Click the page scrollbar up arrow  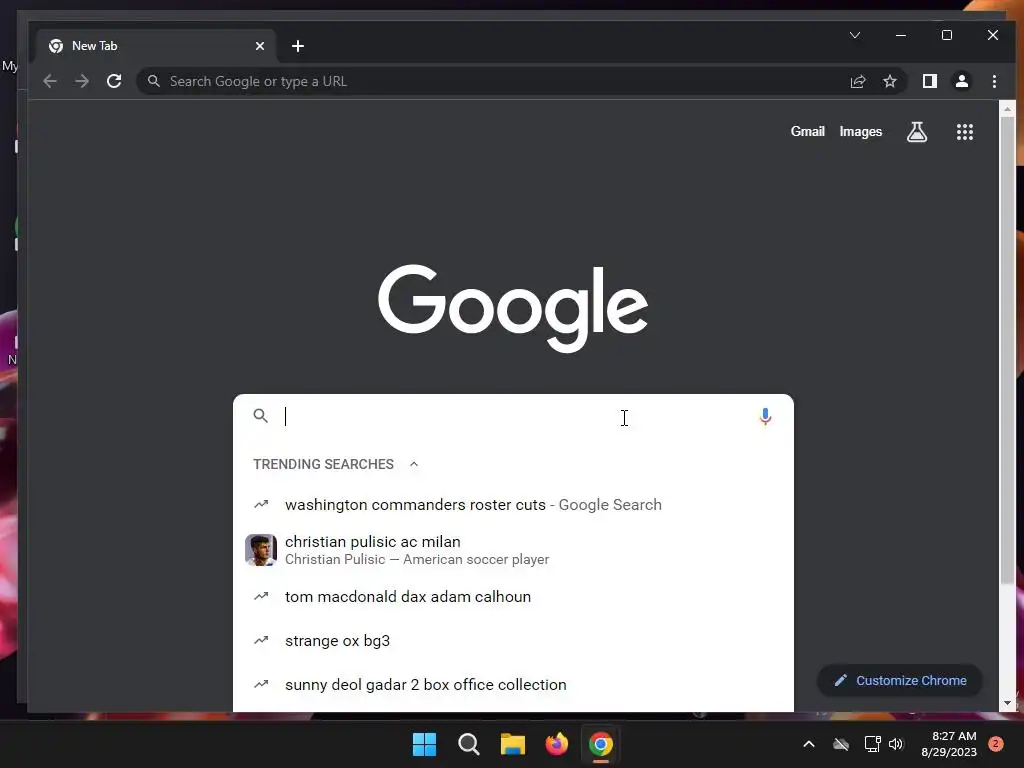[x=1007, y=109]
